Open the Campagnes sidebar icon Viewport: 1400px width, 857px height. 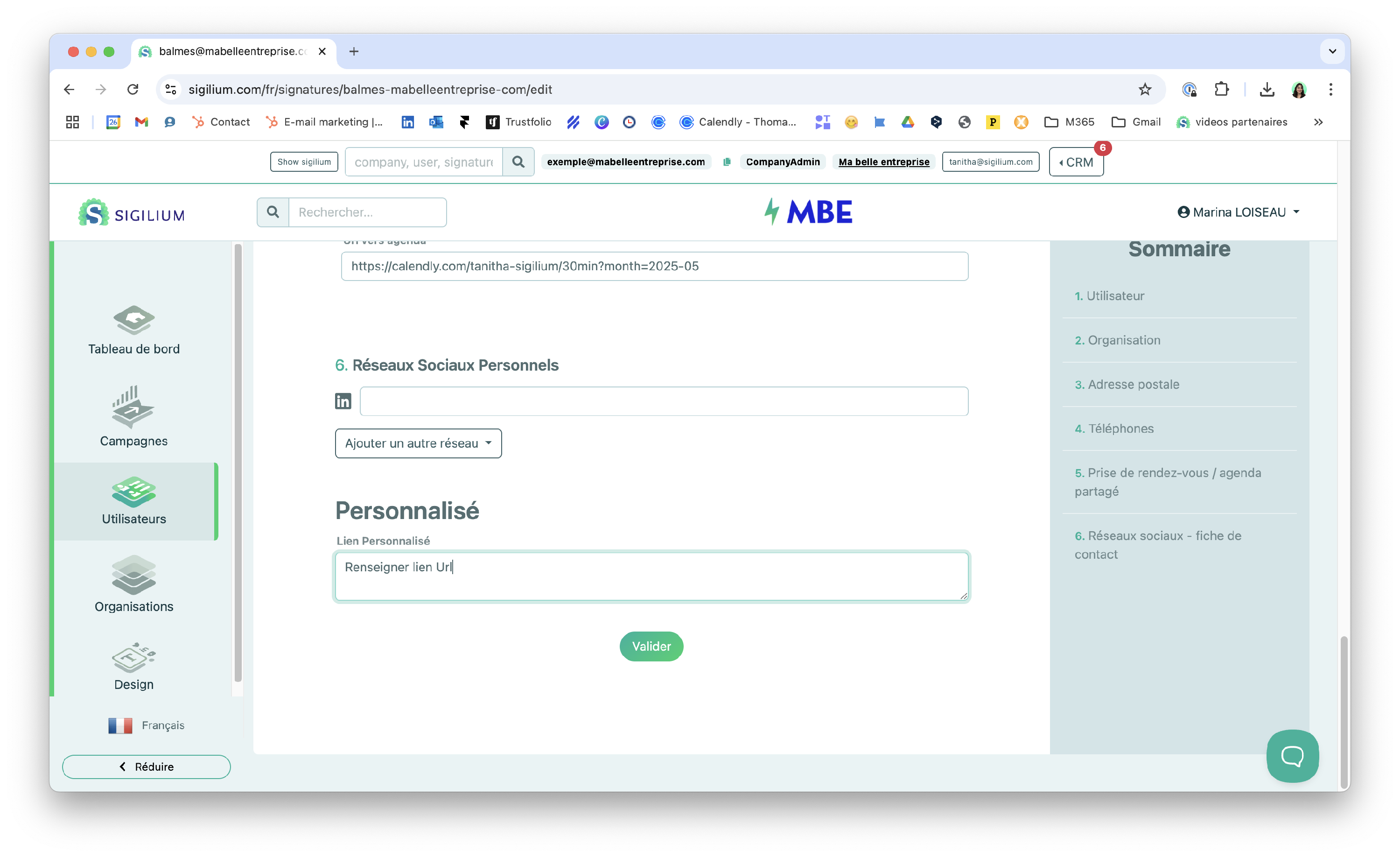(x=133, y=407)
